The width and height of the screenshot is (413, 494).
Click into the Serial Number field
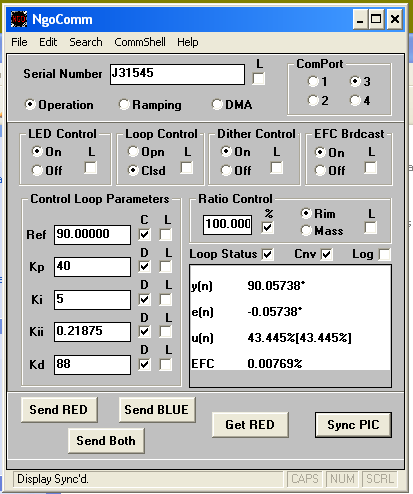[x=177, y=74]
